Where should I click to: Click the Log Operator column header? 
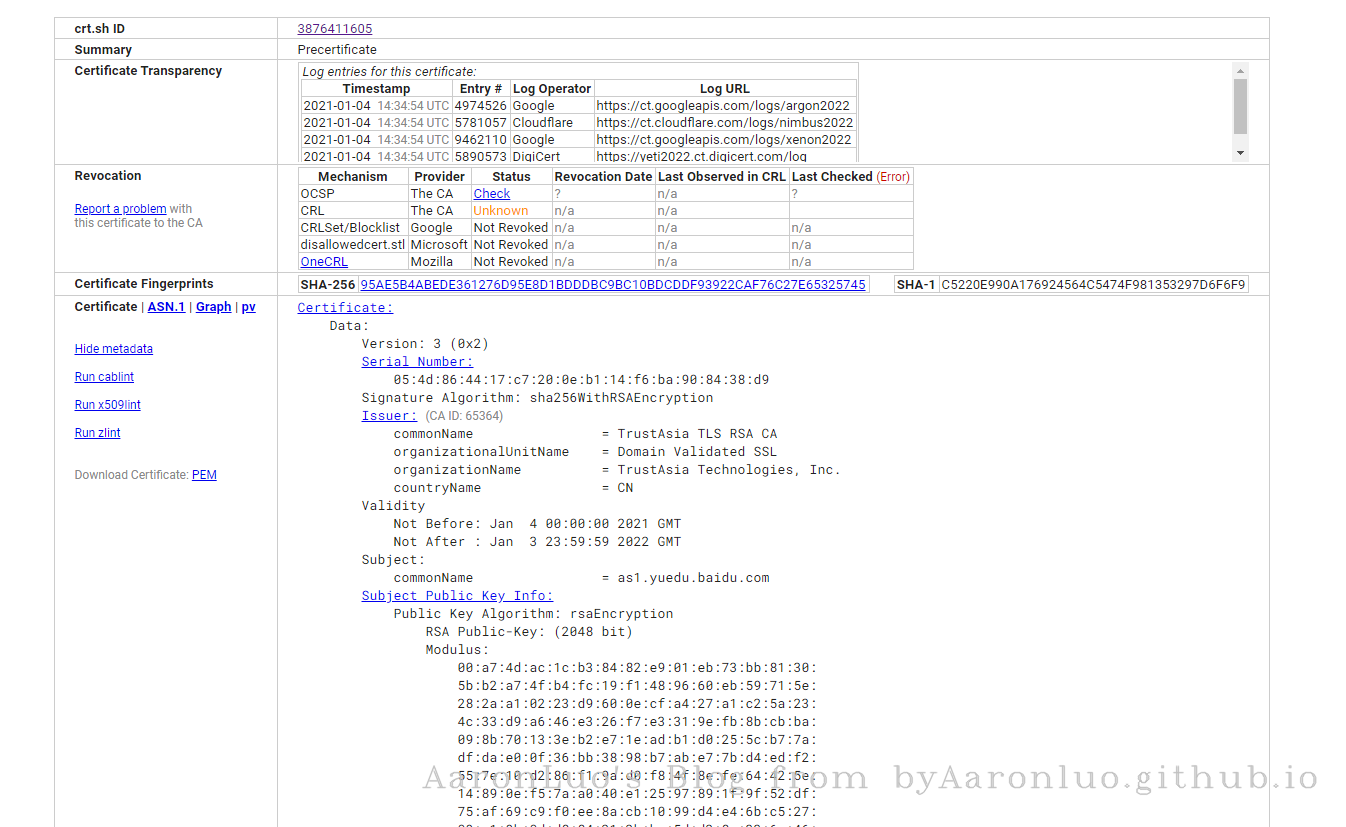coord(552,89)
